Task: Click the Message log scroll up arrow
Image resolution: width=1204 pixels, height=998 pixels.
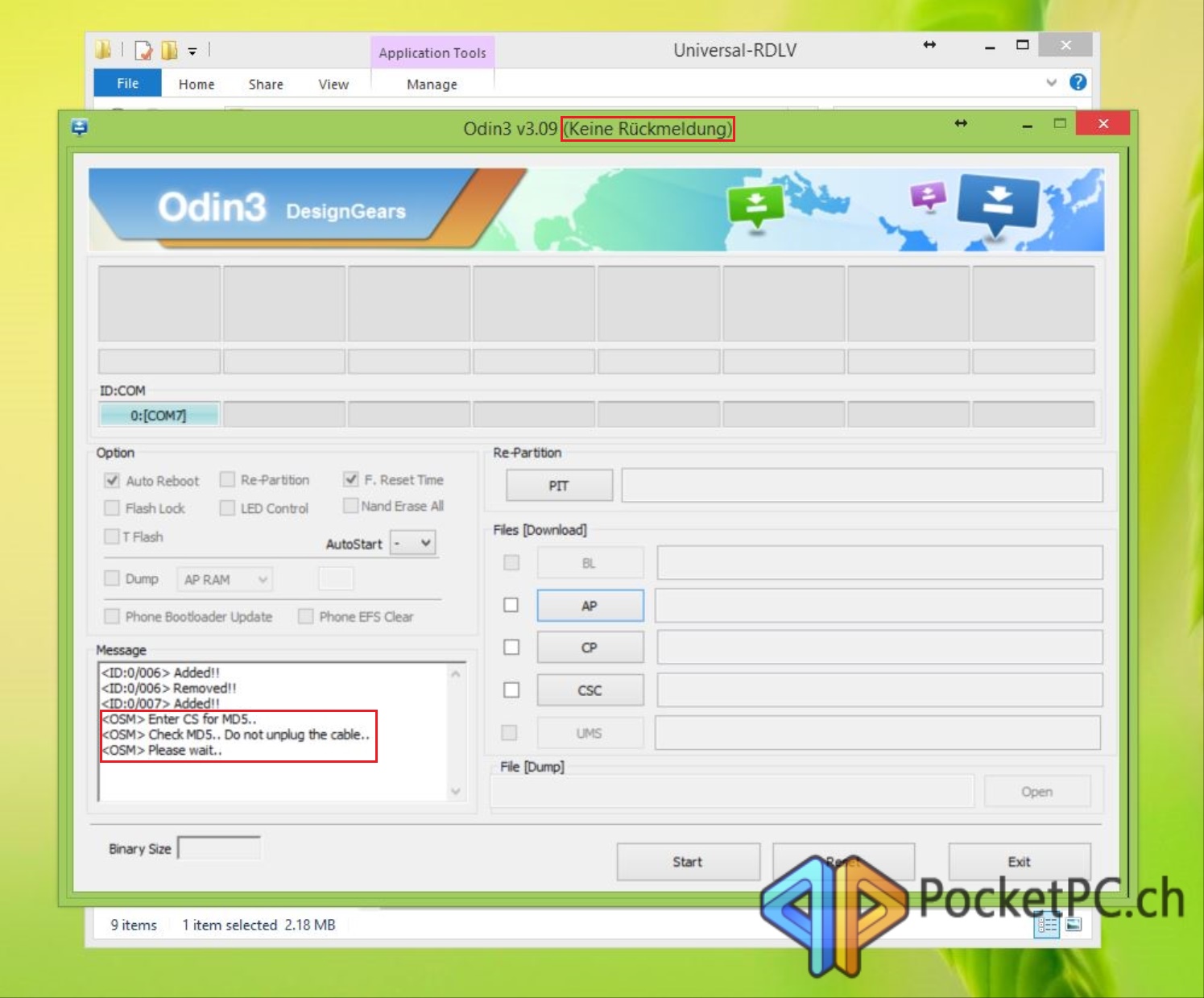Action: coord(456,673)
